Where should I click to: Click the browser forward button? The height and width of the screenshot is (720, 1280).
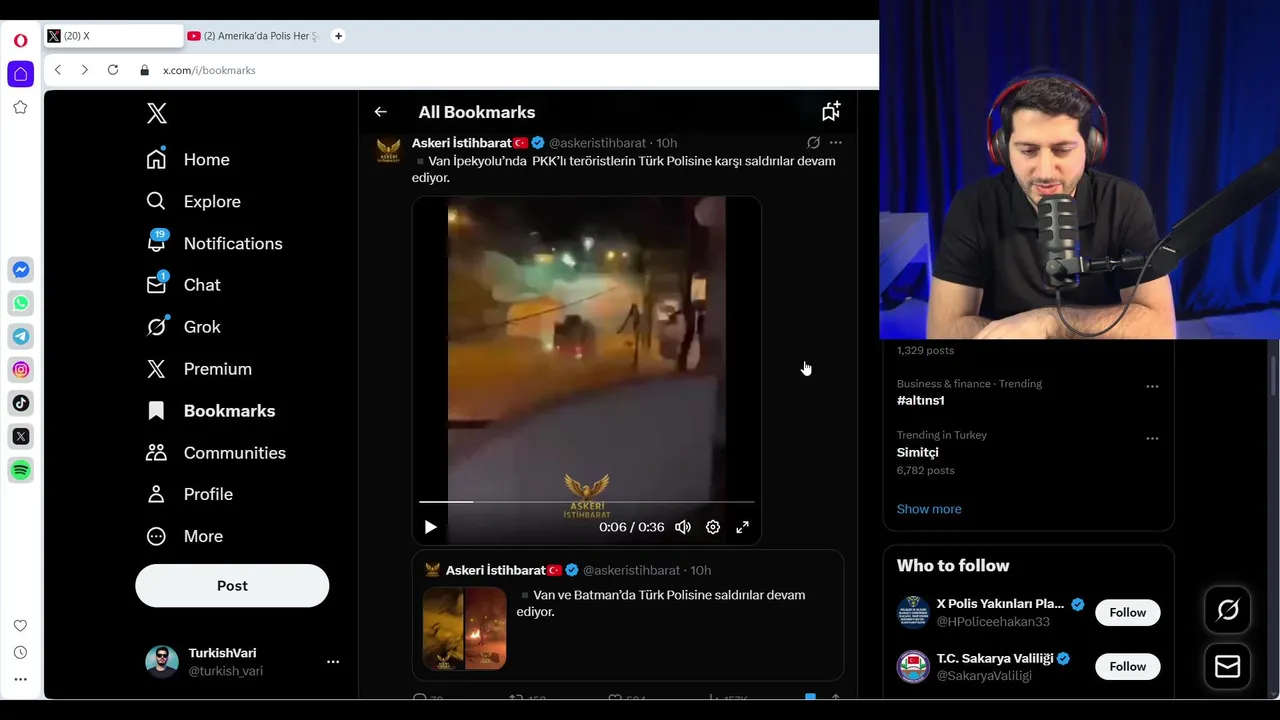point(85,70)
